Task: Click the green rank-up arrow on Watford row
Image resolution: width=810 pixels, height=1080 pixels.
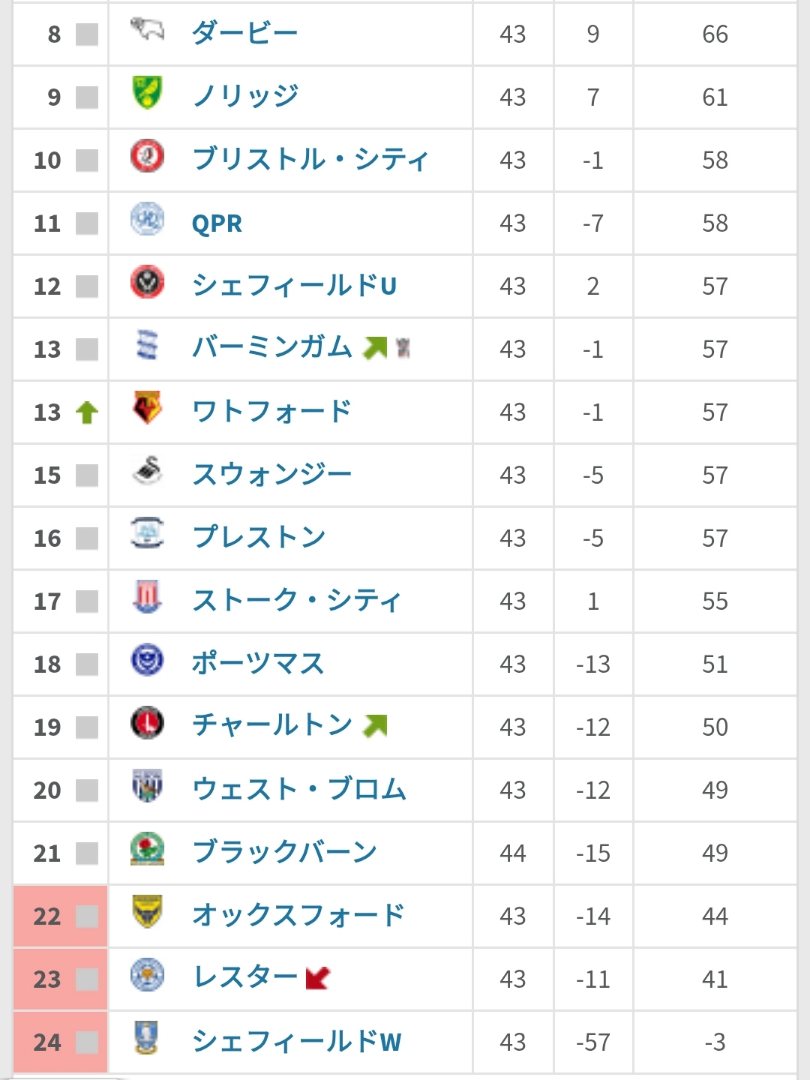Action: coord(87,412)
